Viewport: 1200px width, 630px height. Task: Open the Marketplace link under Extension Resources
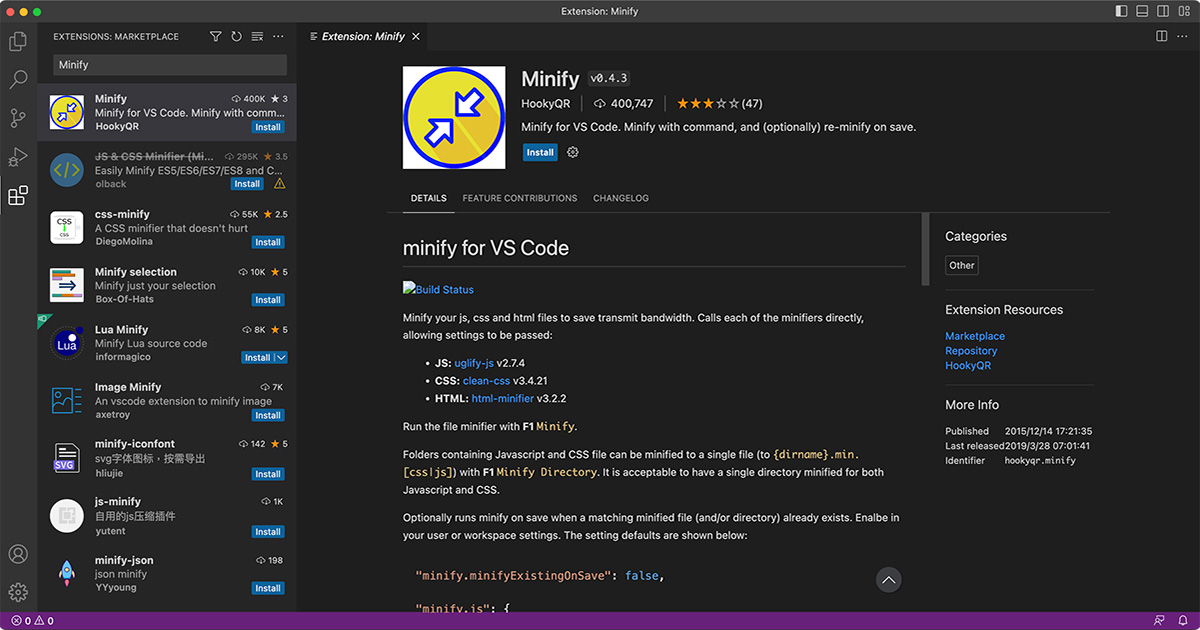(975, 336)
